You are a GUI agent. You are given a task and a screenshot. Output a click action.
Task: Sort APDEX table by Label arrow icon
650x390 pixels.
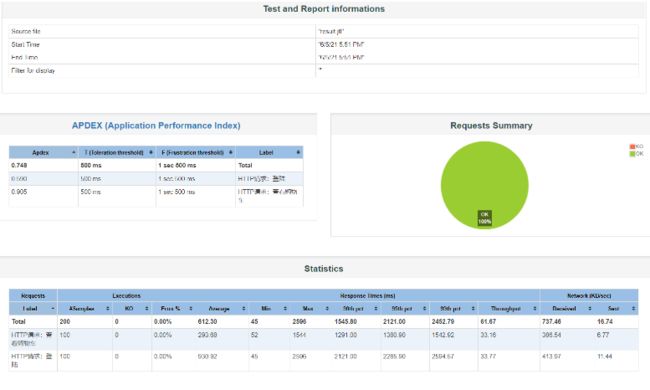pyautogui.click(x=298, y=153)
